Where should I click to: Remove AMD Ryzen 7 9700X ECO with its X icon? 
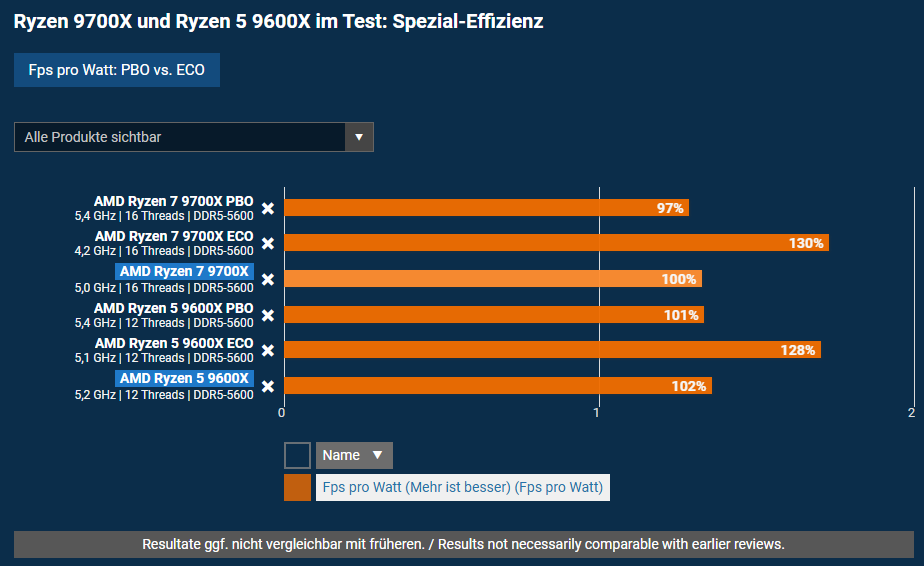268,243
